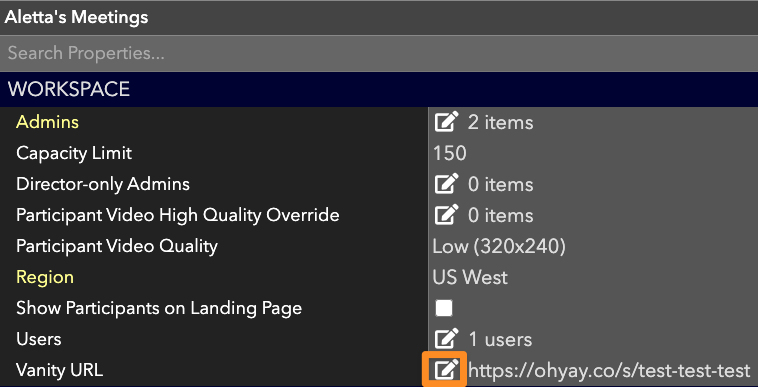The height and width of the screenshot is (387, 758).
Task: Click the ohyay.co/s/test-test-test URL
Action: [609, 370]
